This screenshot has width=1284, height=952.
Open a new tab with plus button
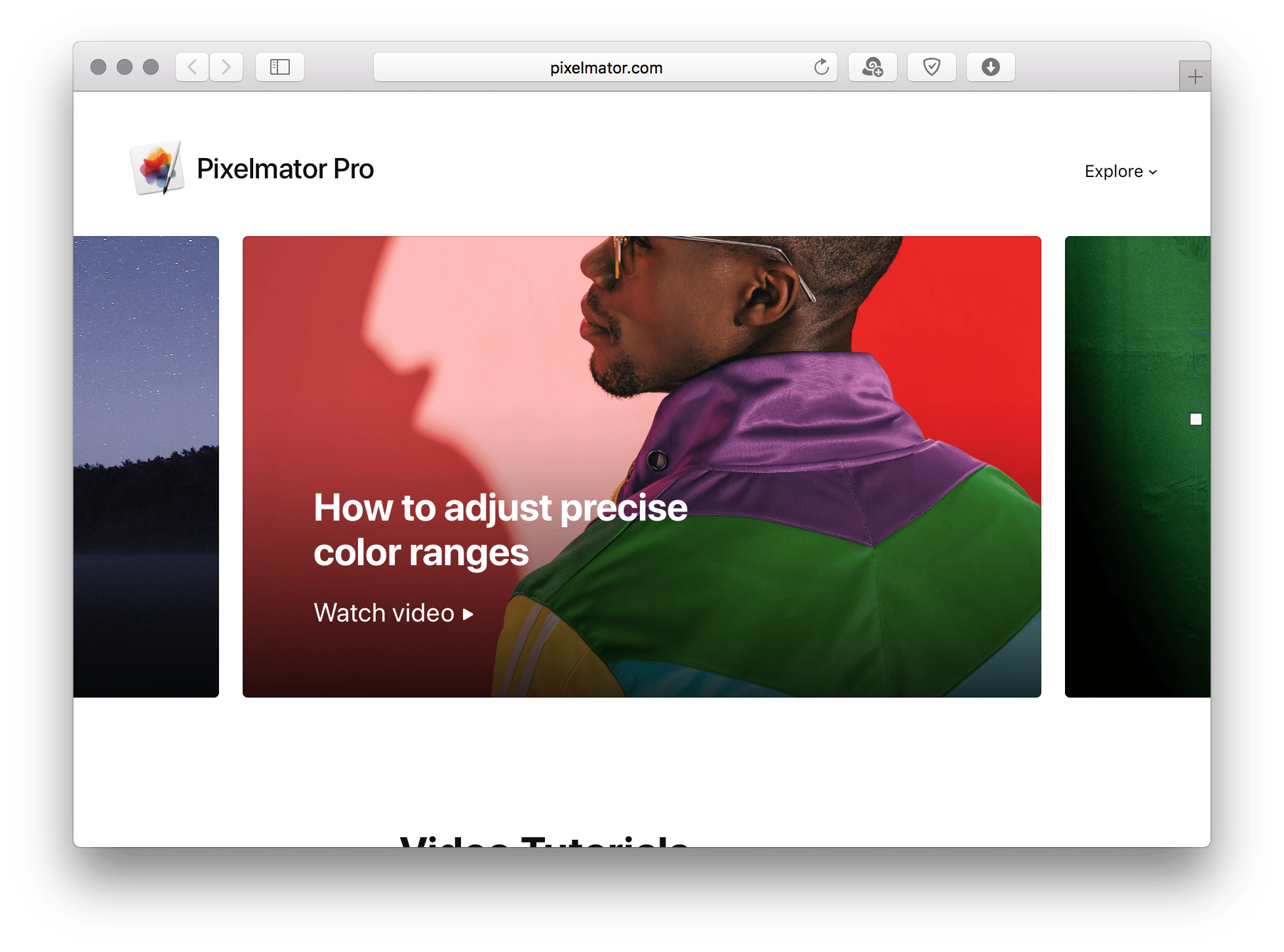[1195, 77]
